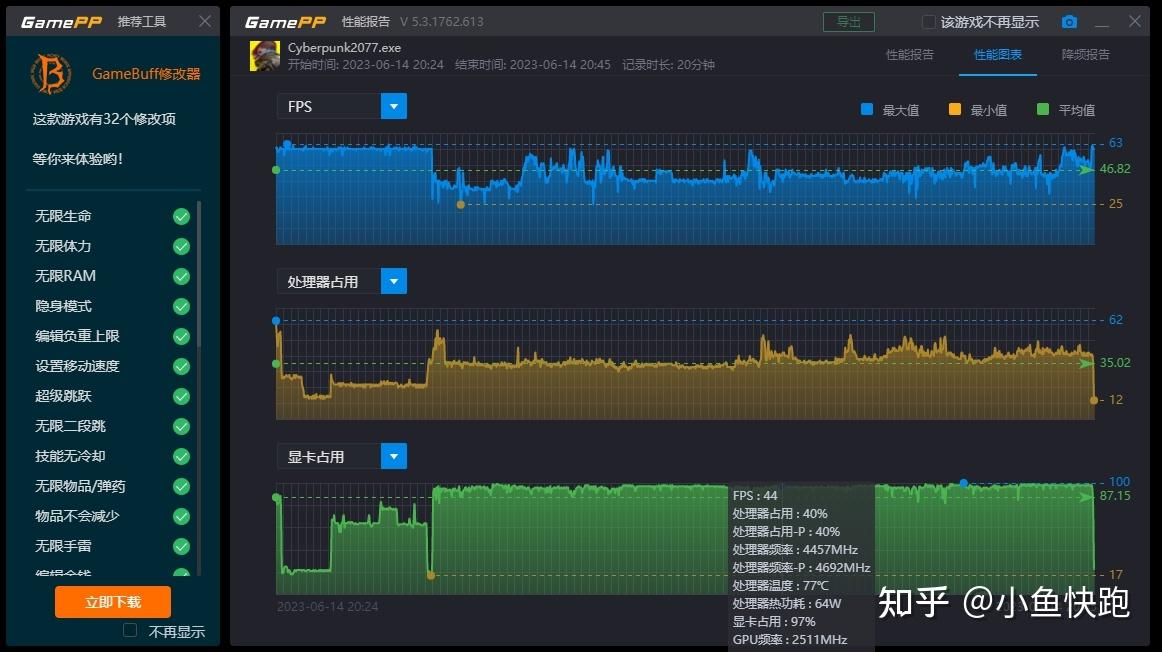Image resolution: width=1162 pixels, height=652 pixels.
Task: Click the green check icon beside 无限手雷
Action: pyautogui.click(x=181, y=547)
